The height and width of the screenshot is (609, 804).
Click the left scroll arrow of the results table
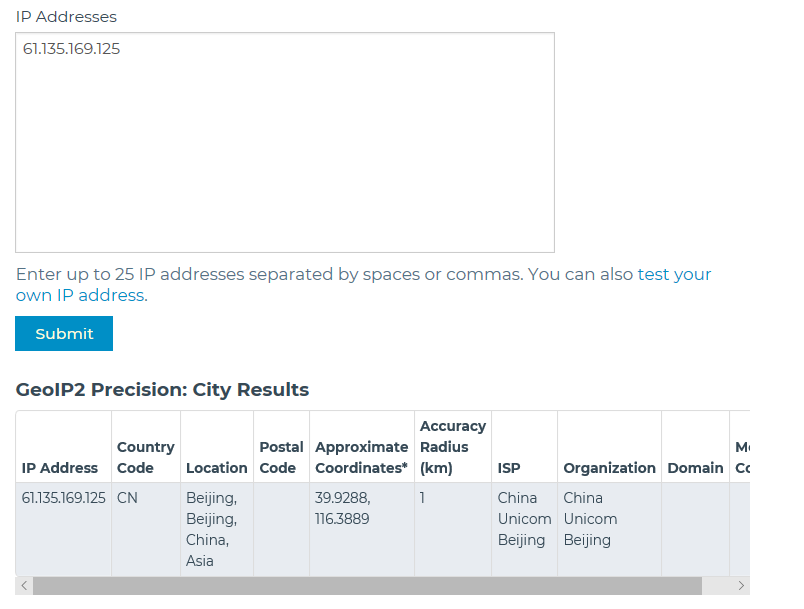point(24,586)
